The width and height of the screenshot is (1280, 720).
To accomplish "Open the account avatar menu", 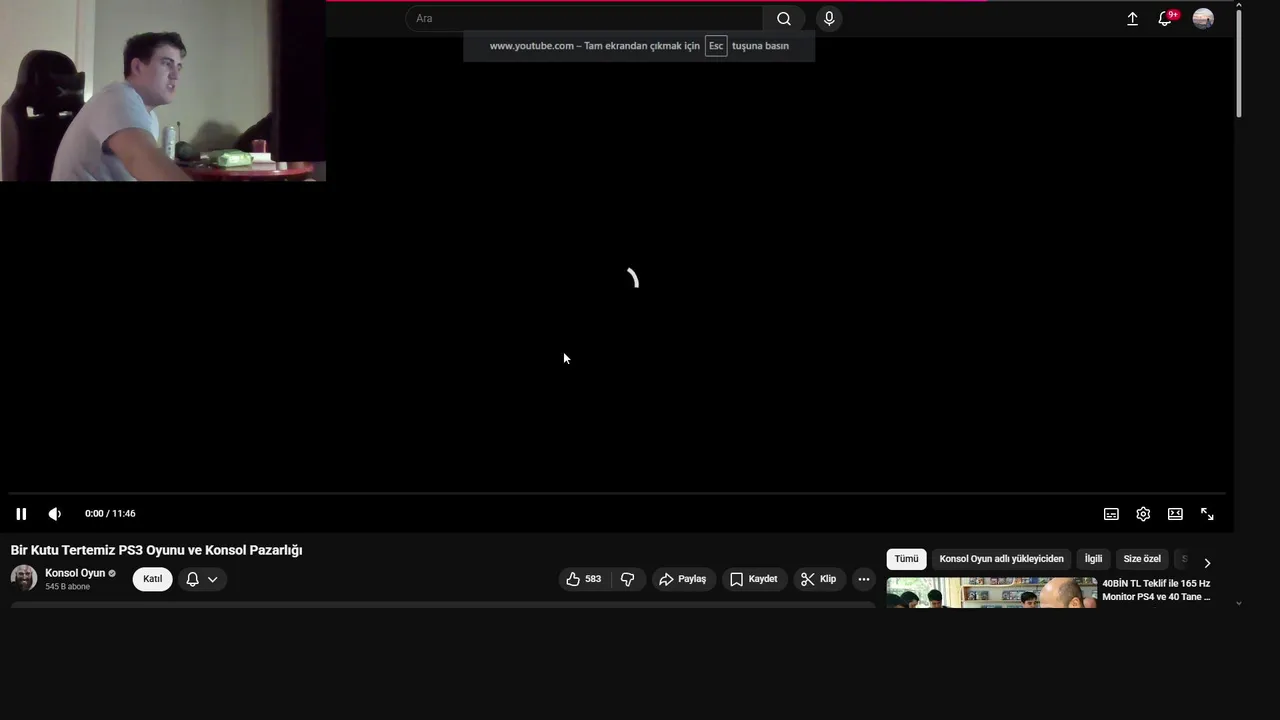I will [x=1203, y=18].
